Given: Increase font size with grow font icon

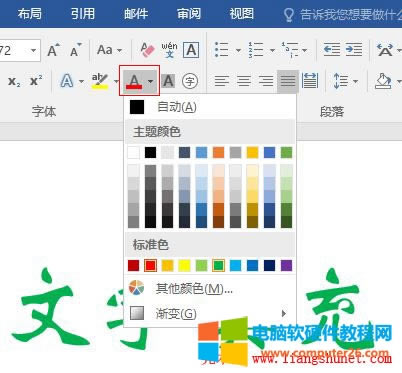Looking at the screenshot, I should pyautogui.click(x=53, y=50).
